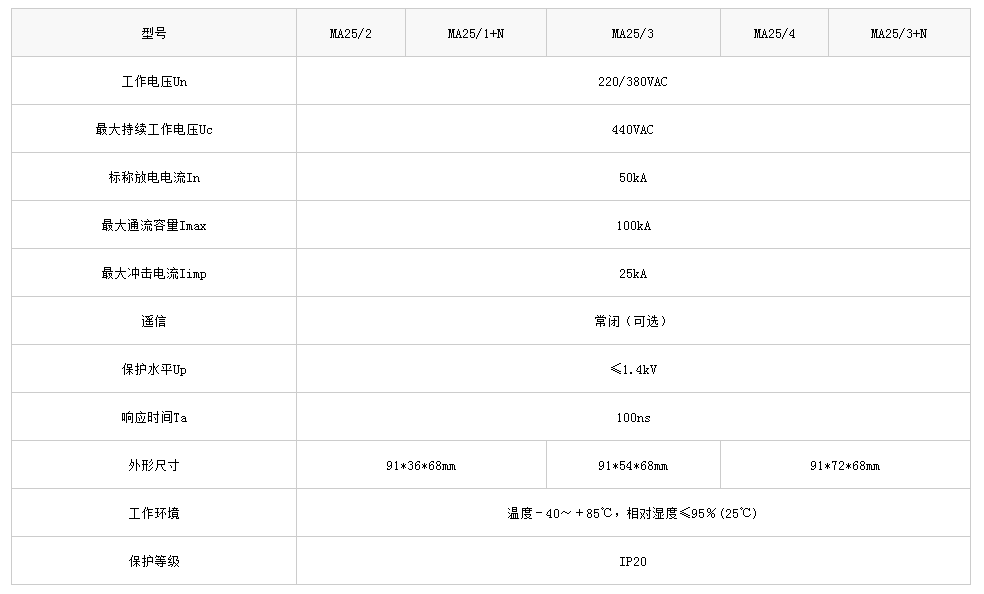The width and height of the screenshot is (984, 594).
Task: Select the 25kA impulse current value
Action: tap(633, 273)
